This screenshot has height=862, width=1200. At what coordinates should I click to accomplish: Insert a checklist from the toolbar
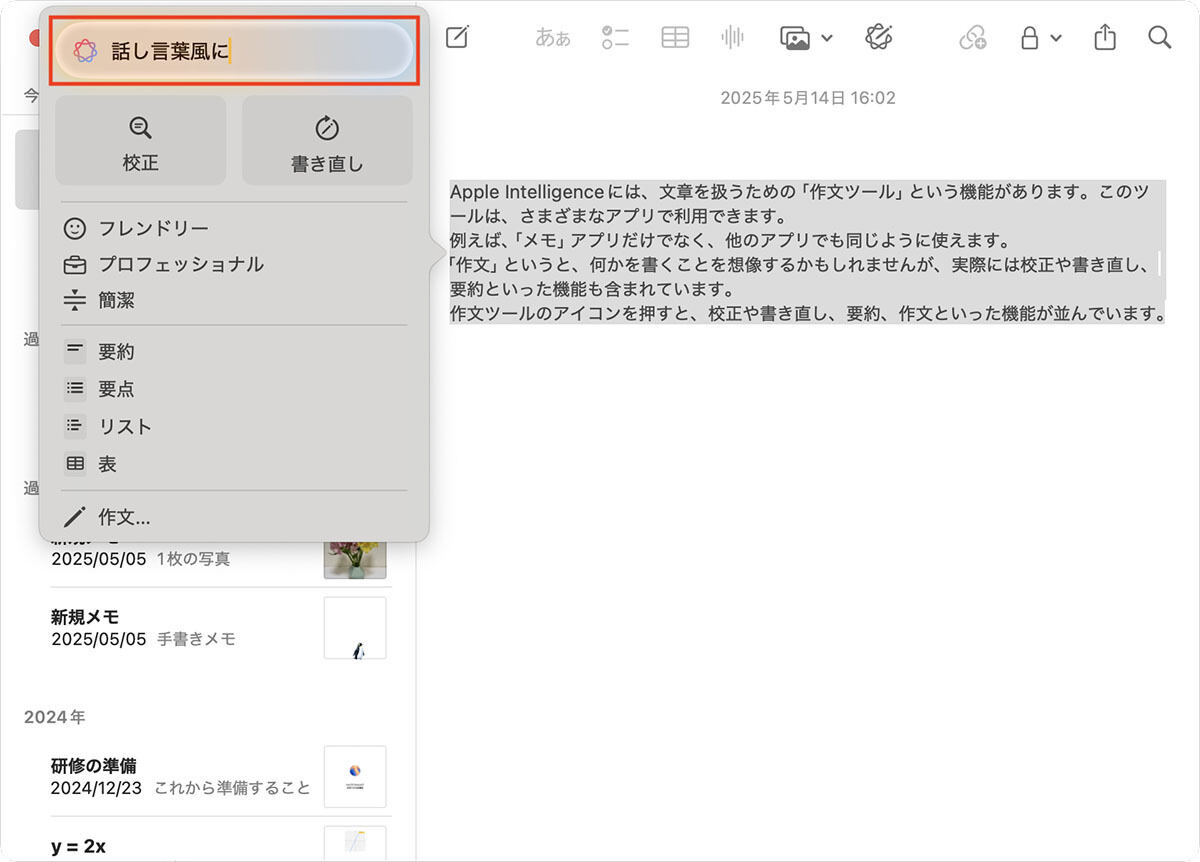tap(615, 38)
